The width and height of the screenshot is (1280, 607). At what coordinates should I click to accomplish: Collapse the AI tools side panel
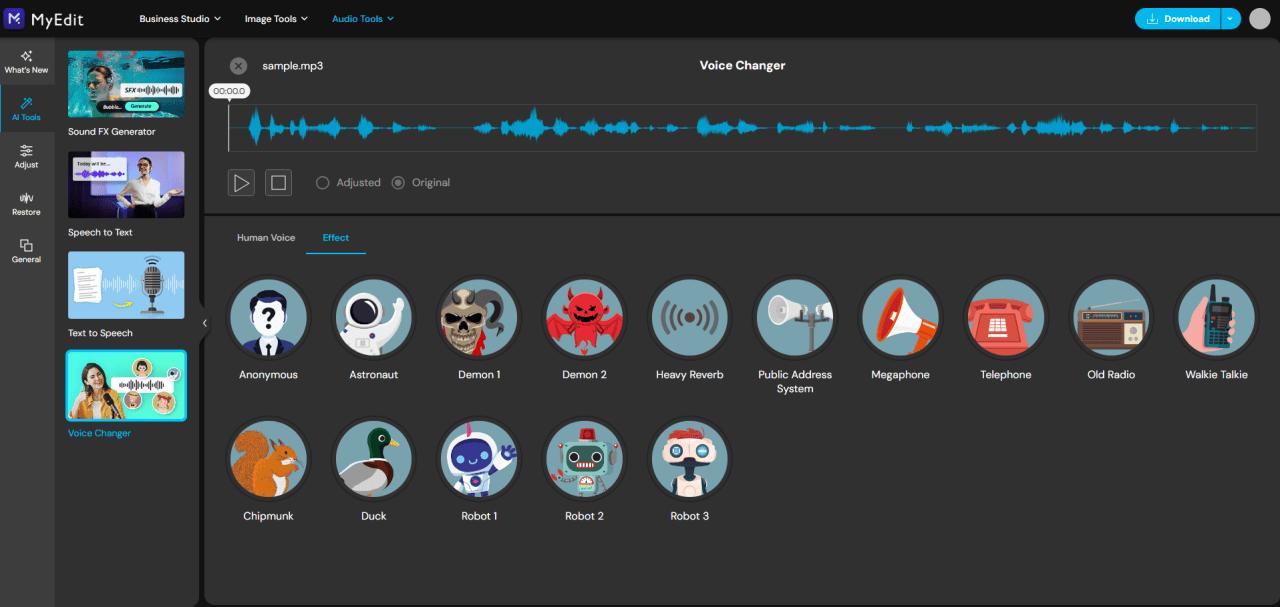(205, 323)
